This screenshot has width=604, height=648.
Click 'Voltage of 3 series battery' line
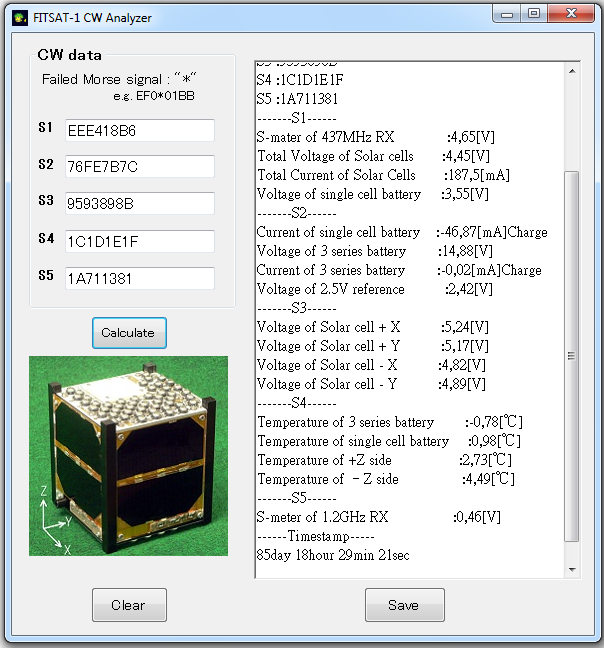coord(374,251)
